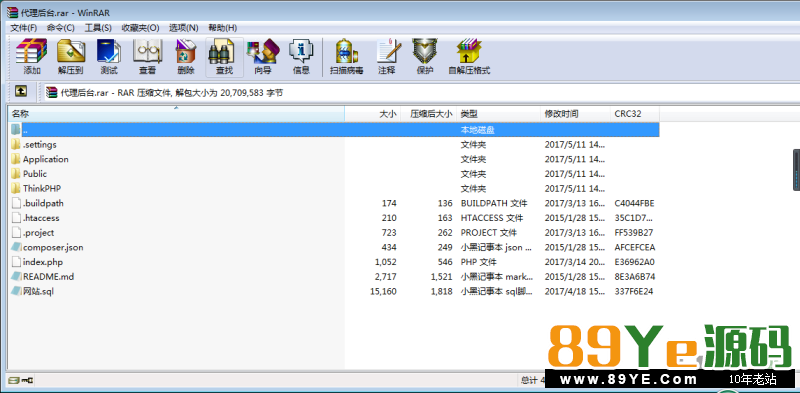Click the index.php file icon
This screenshot has width=800, height=393.
coord(16,262)
